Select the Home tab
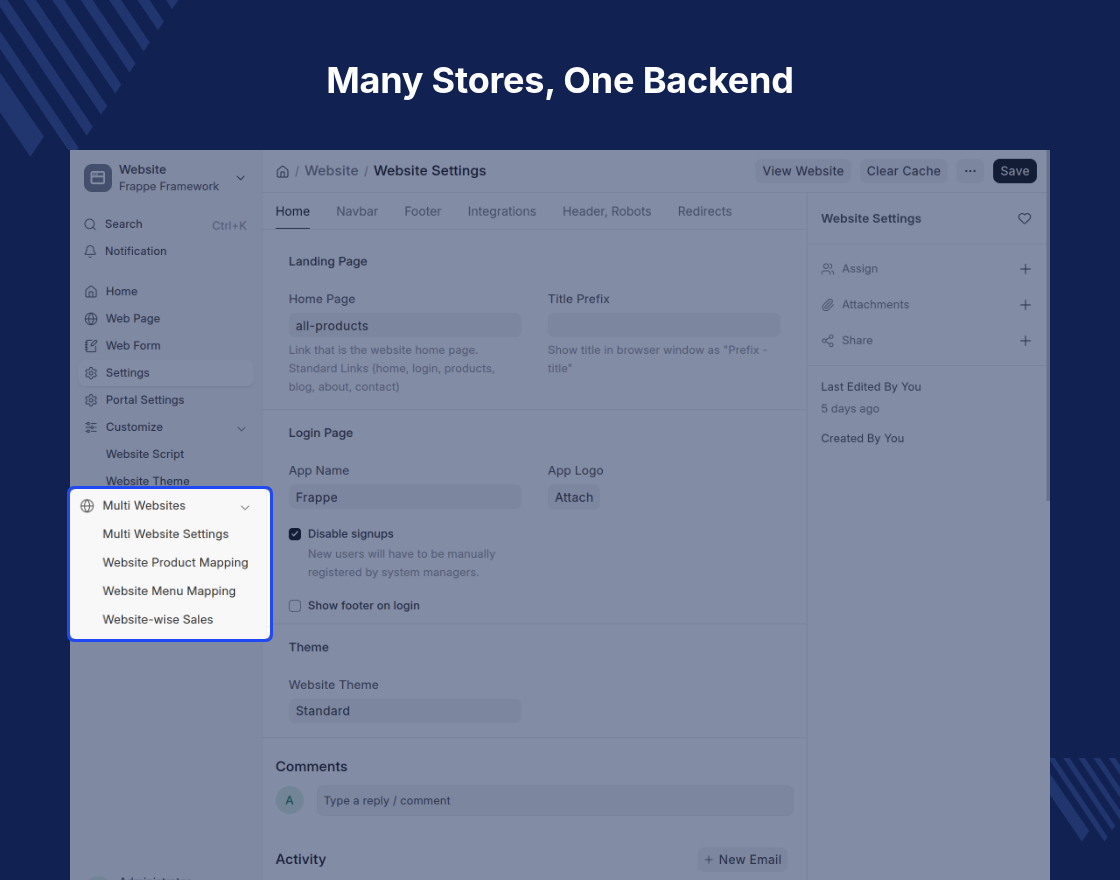 coord(293,211)
